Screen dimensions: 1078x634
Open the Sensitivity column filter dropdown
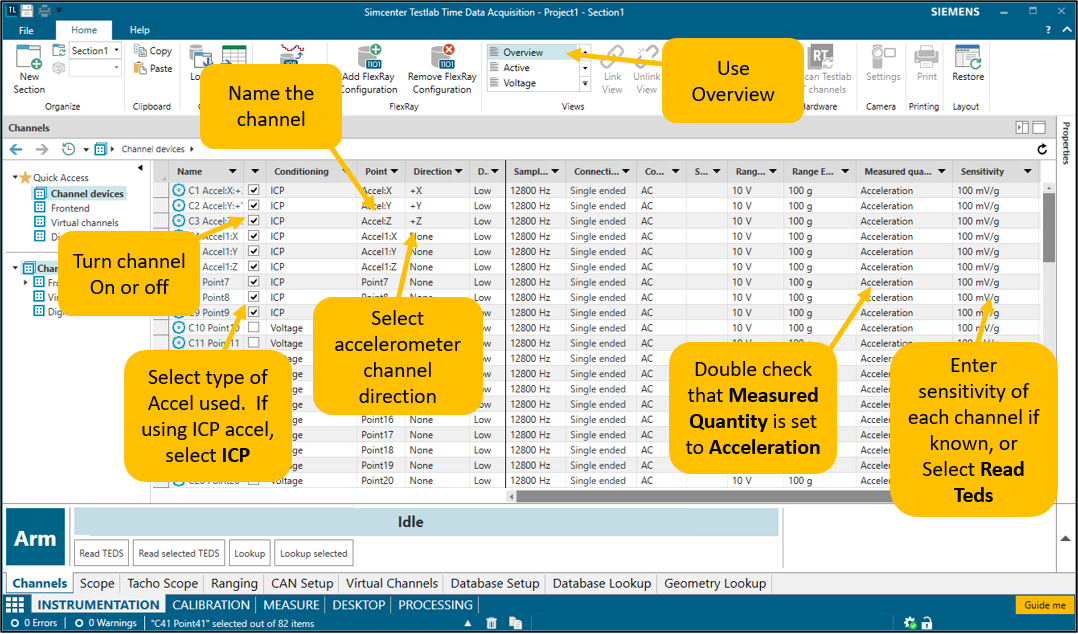[1028, 172]
